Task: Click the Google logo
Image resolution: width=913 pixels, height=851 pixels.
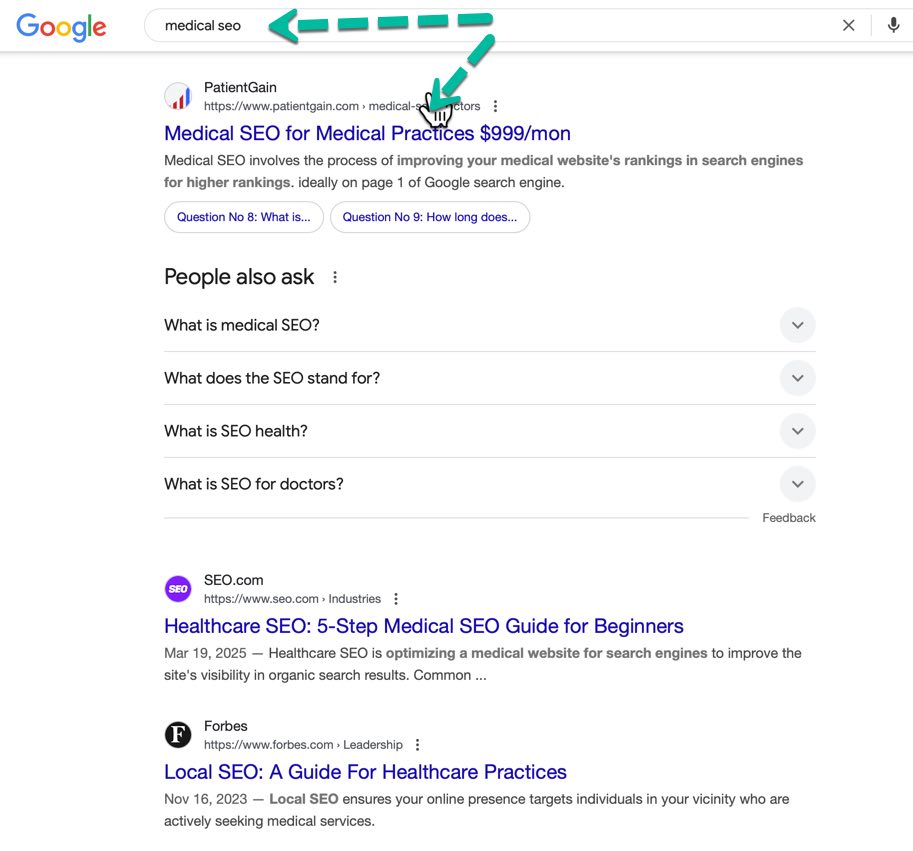Action: [61, 27]
